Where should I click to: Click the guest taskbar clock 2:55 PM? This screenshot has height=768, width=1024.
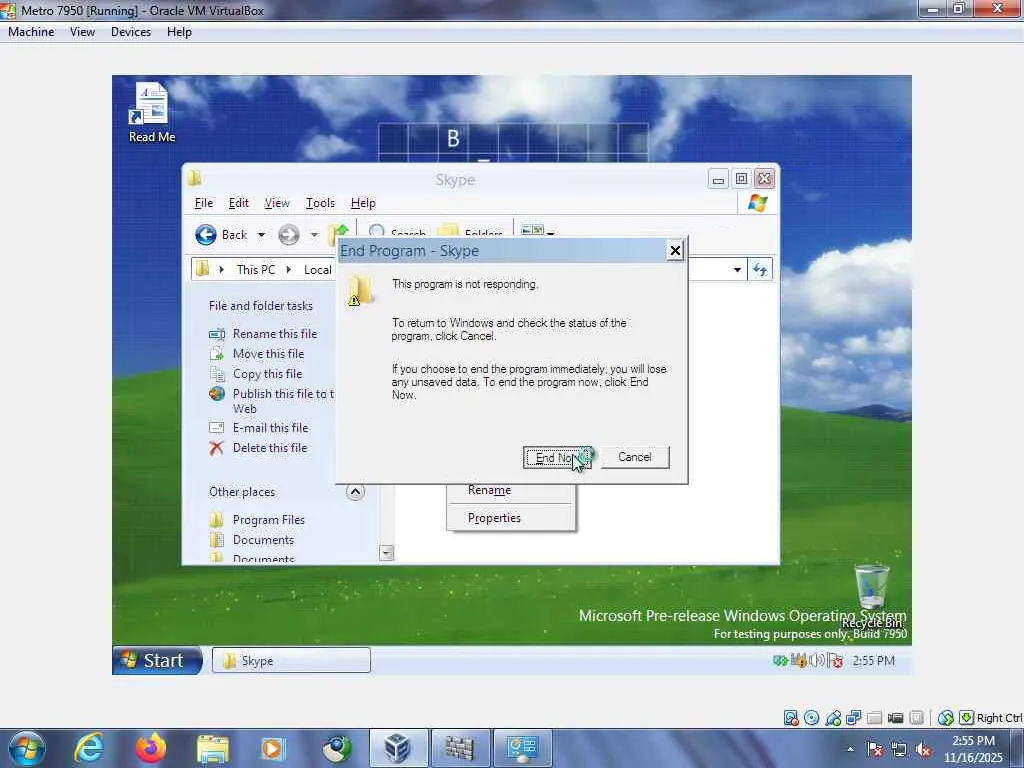tap(873, 661)
